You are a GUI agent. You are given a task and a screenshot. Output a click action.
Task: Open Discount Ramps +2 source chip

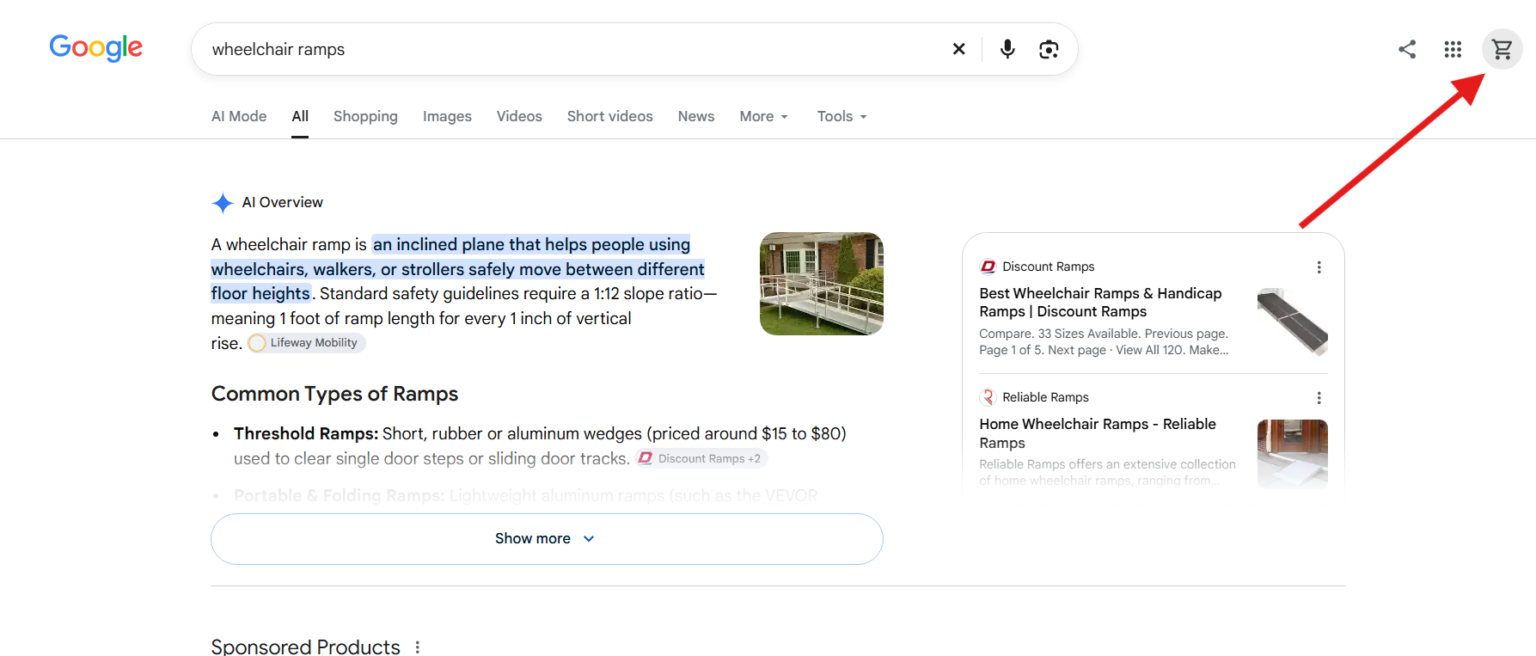[x=701, y=459]
